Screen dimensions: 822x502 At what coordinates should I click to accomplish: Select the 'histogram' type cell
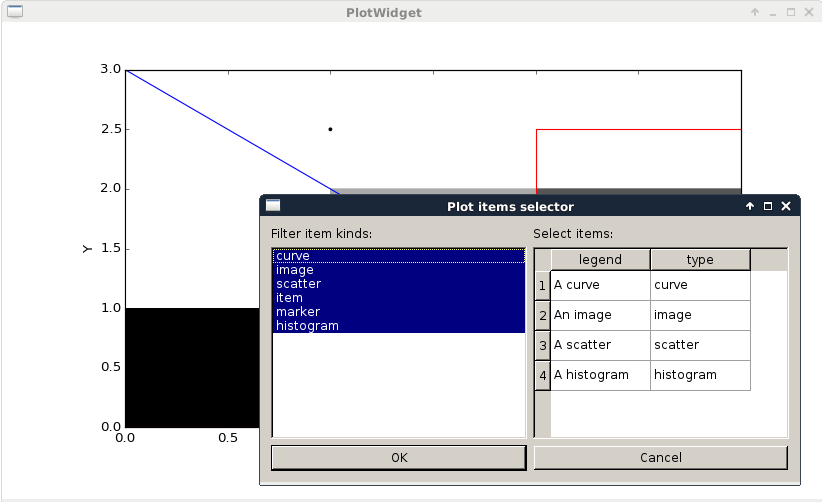coord(700,375)
